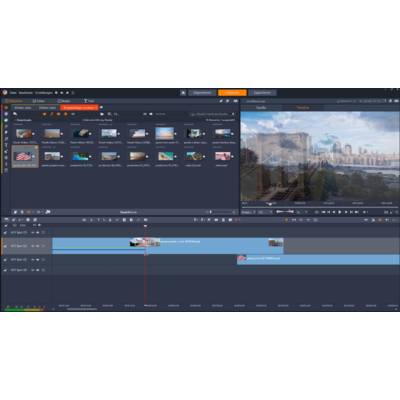
Task: Click the Exportieren button
Action: [262, 93]
